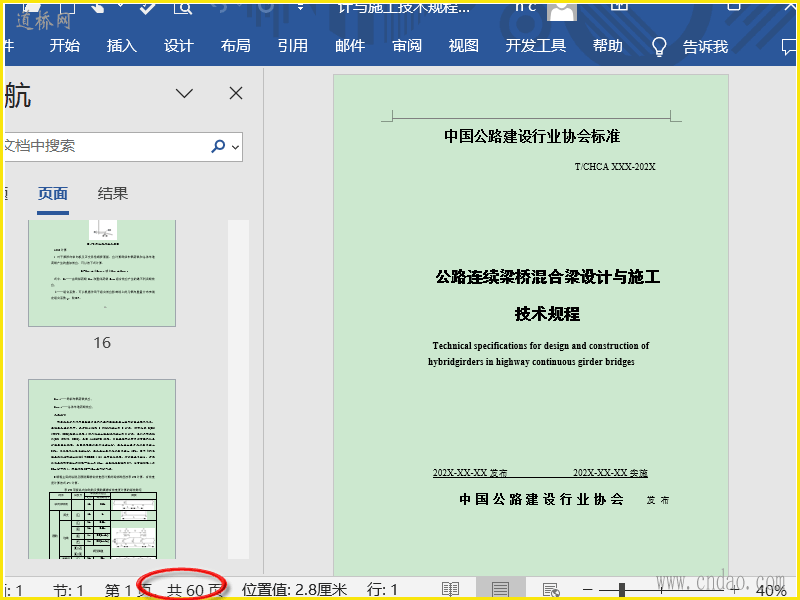Click the 中国公路建设行业协会 publisher line
Image resolution: width=800 pixels, height=600 pixels.
pos(541,499)
